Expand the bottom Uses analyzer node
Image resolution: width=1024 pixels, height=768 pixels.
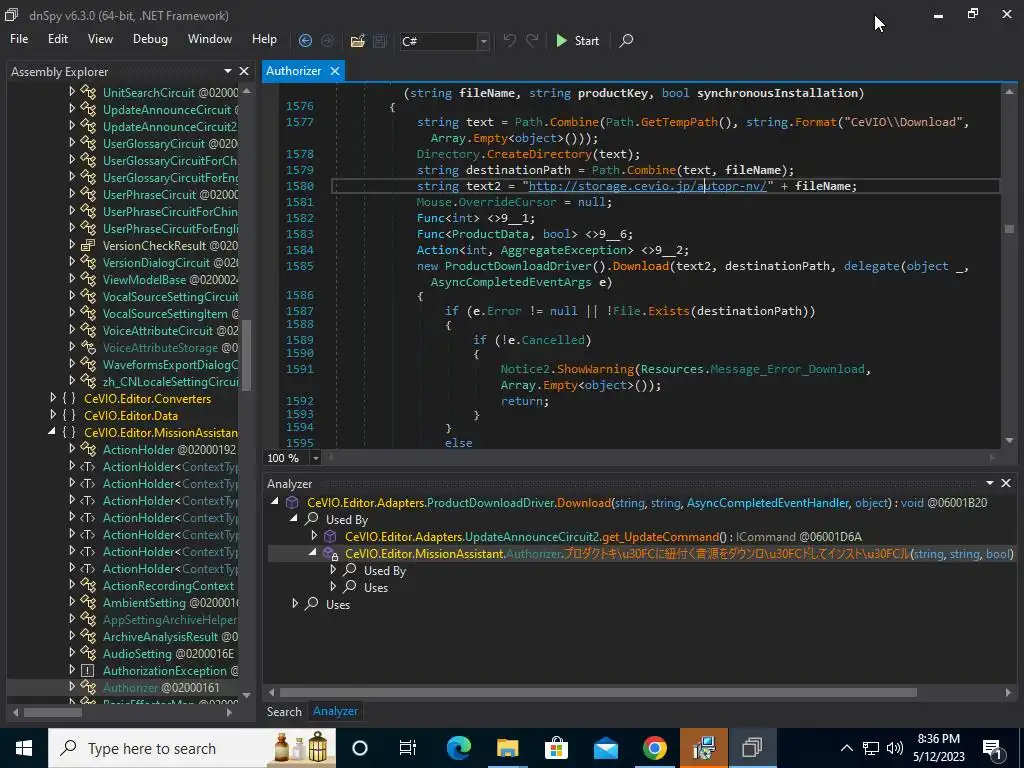click(295, 603)
